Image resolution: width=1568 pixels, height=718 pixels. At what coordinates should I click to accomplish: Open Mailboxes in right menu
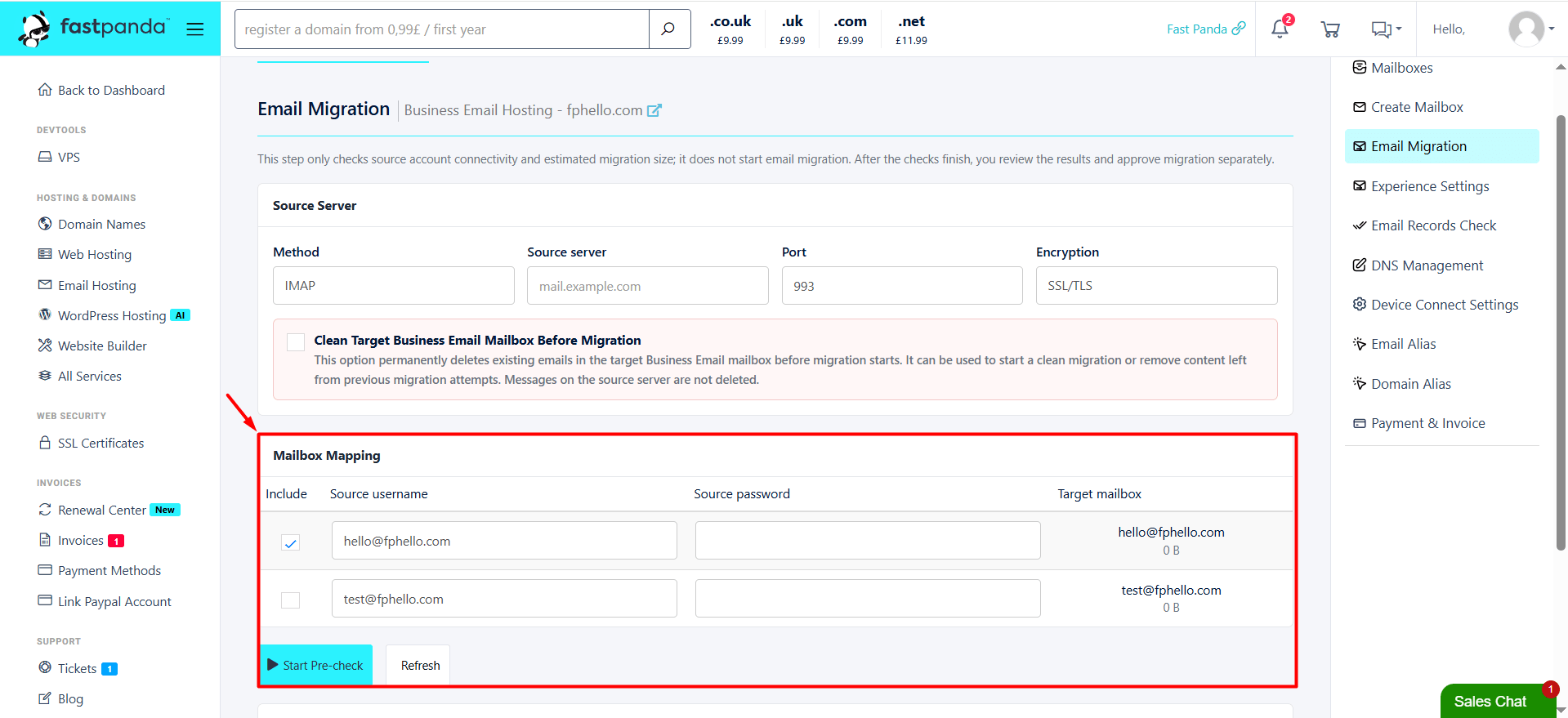[1393, 68]
